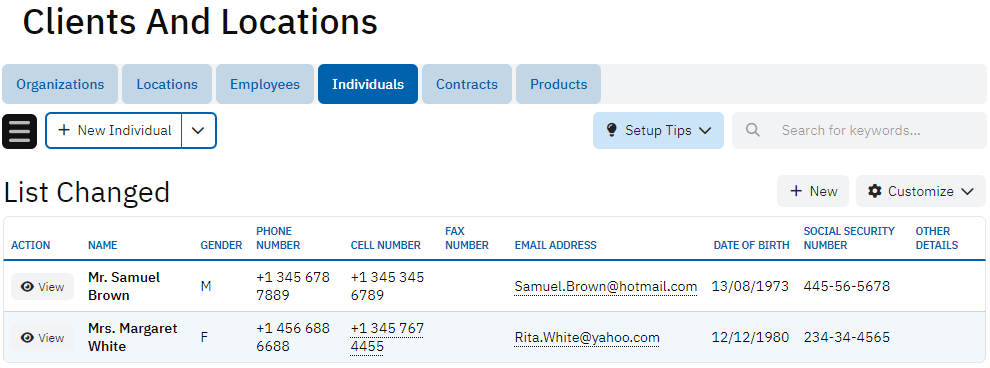Click Margaret White's cell number link
The width and height of the screenshot is (990, 368).
[x=387, y=338]
